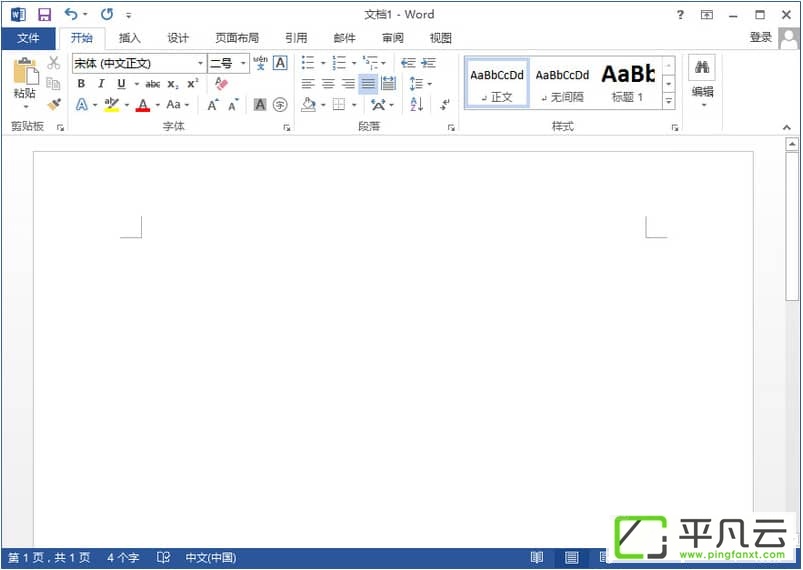Click the Find binoculars icon
This screenshot has height=570, width=803.
(702, 67)
